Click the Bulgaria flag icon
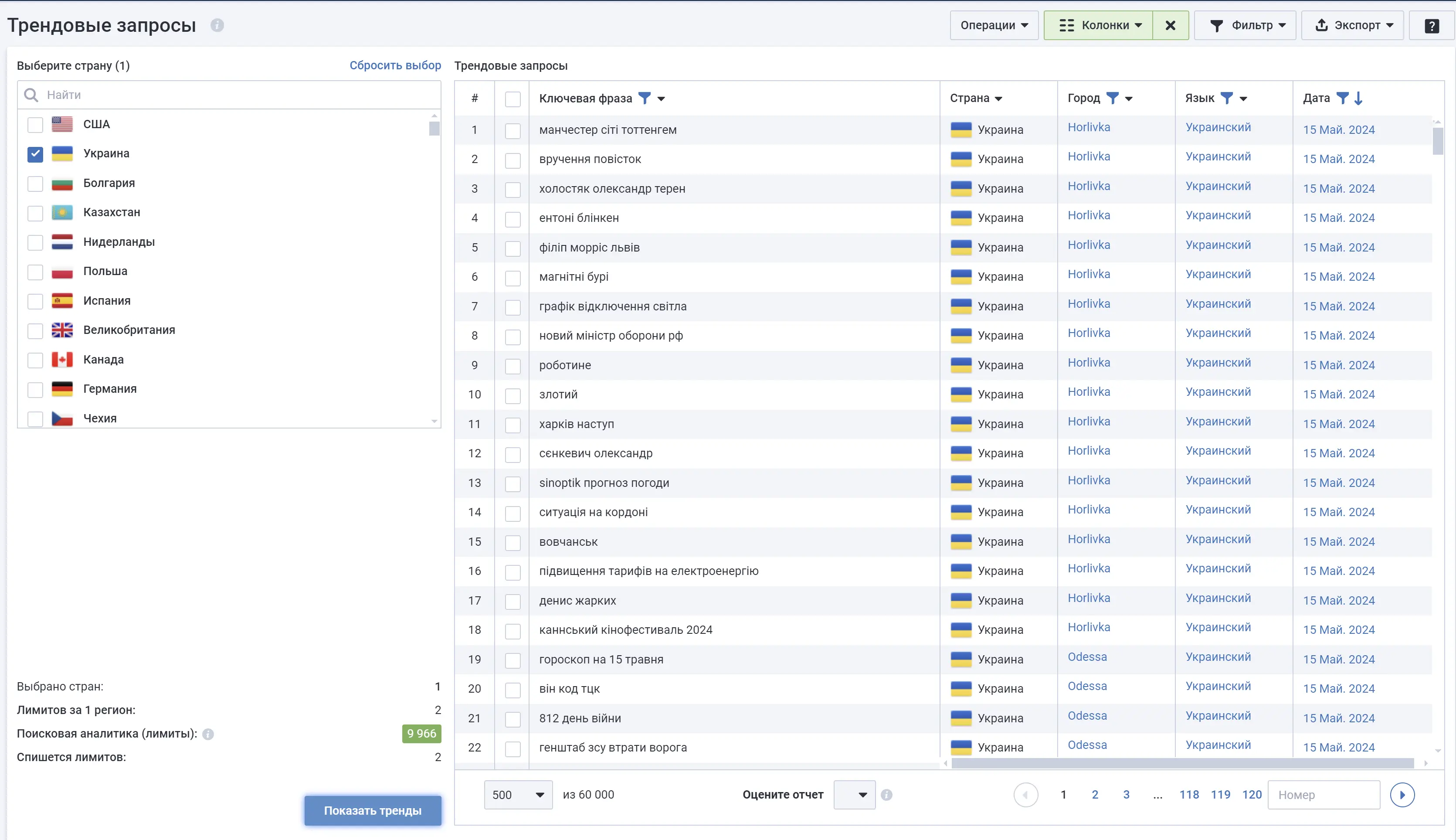The image size is (1456, 840). pos(62,184)
